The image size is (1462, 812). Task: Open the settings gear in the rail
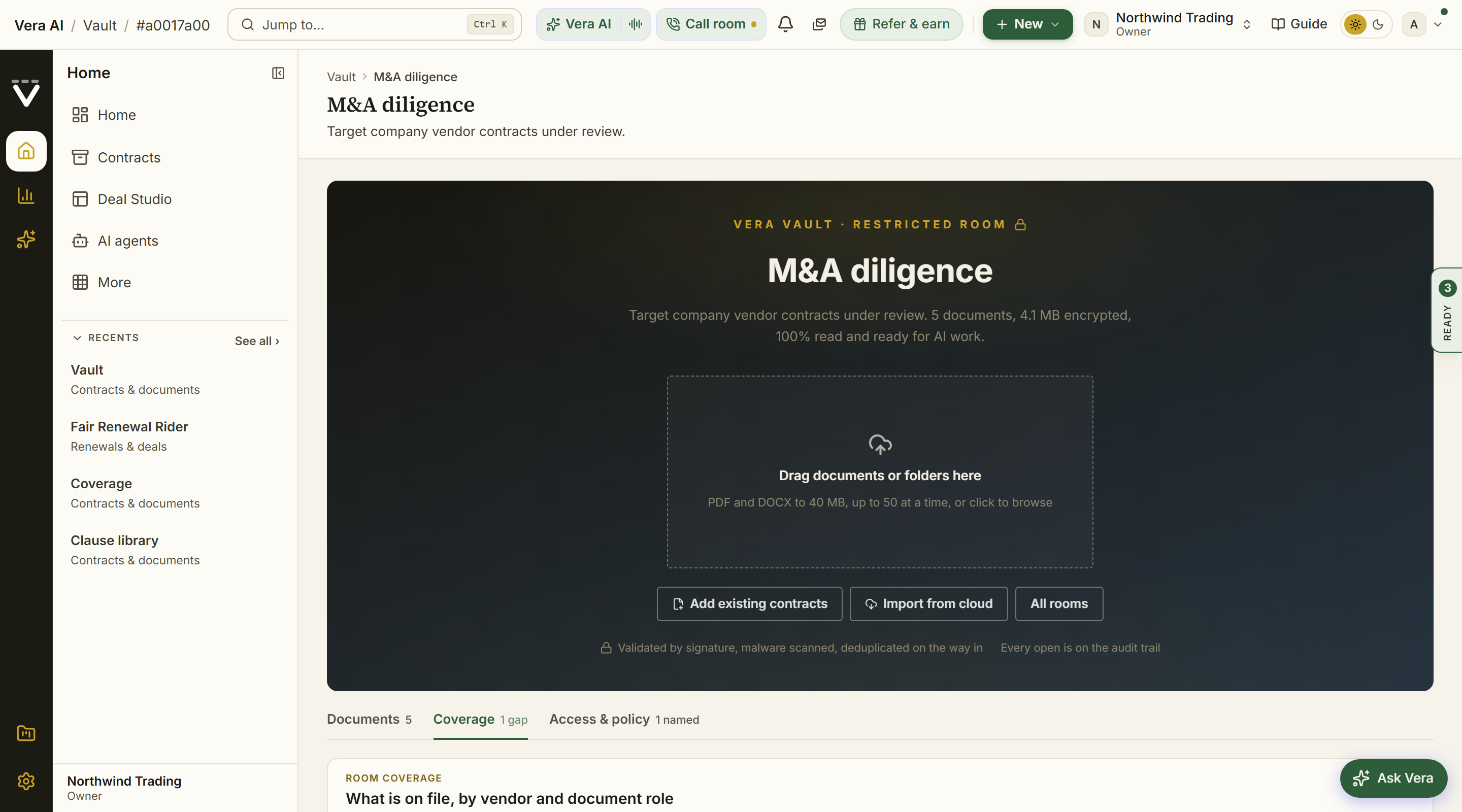coord(26,782)
